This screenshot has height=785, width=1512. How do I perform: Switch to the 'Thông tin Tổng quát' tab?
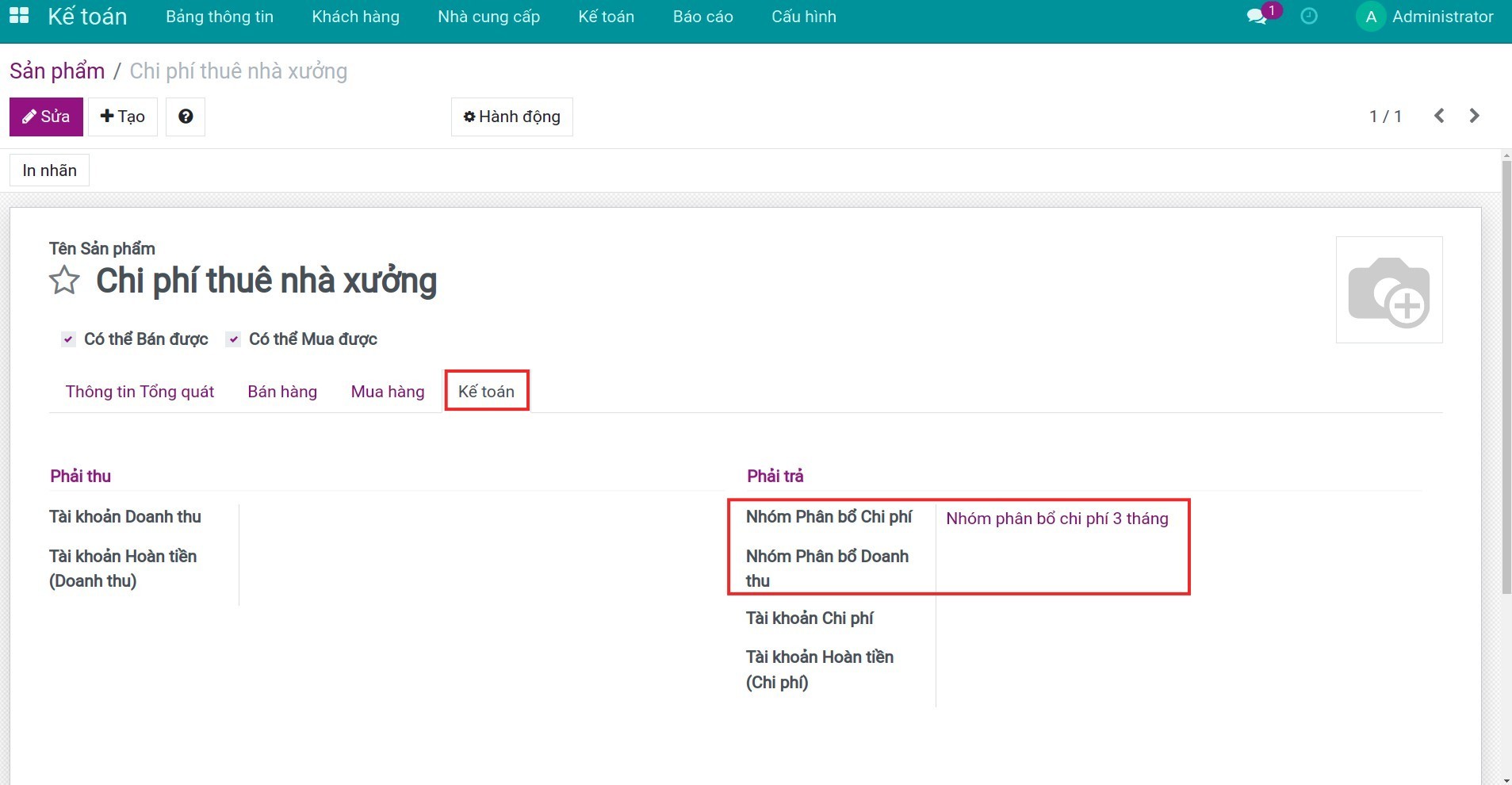(140, 392)
